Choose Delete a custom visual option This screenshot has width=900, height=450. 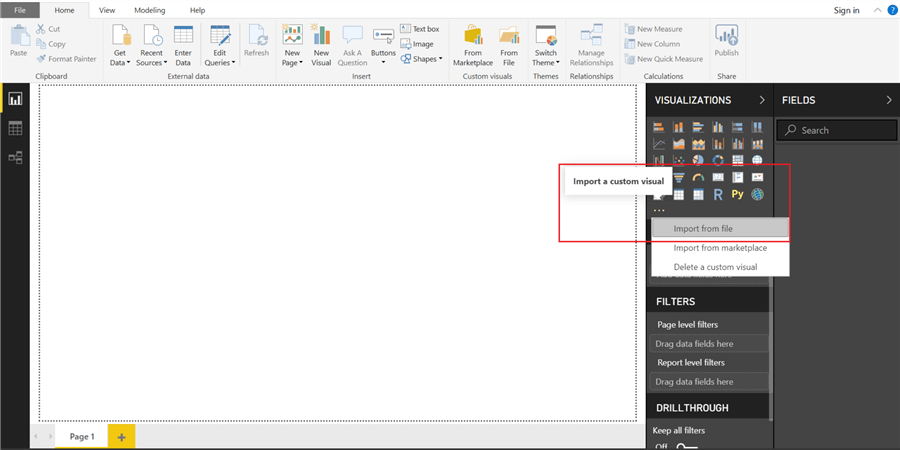[x=720, y=267]
